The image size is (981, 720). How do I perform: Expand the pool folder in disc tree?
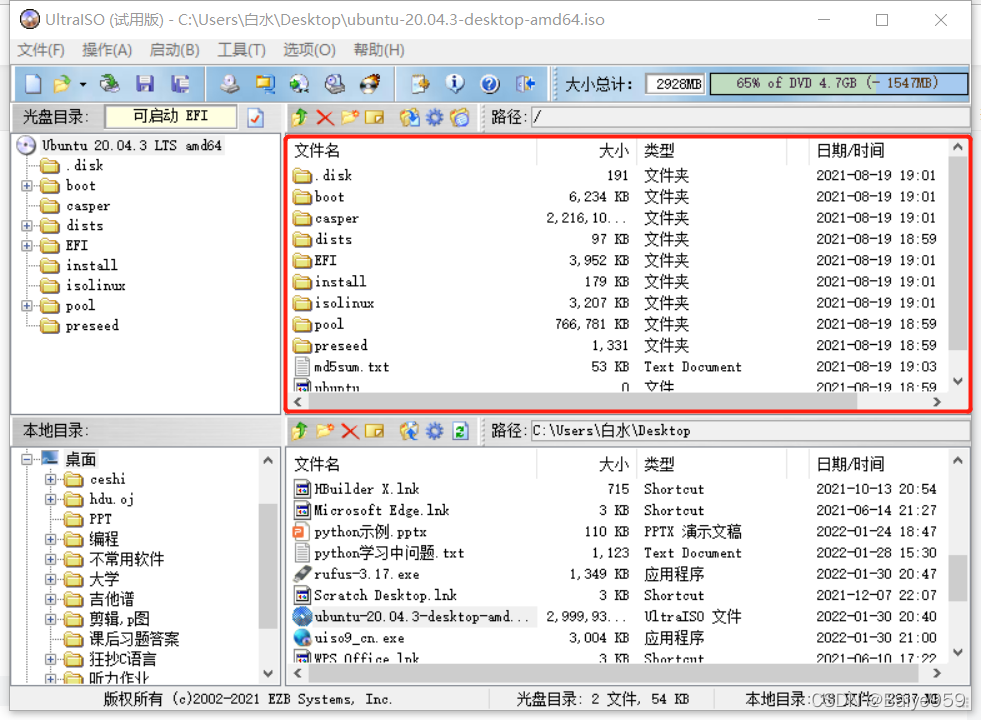26,306
